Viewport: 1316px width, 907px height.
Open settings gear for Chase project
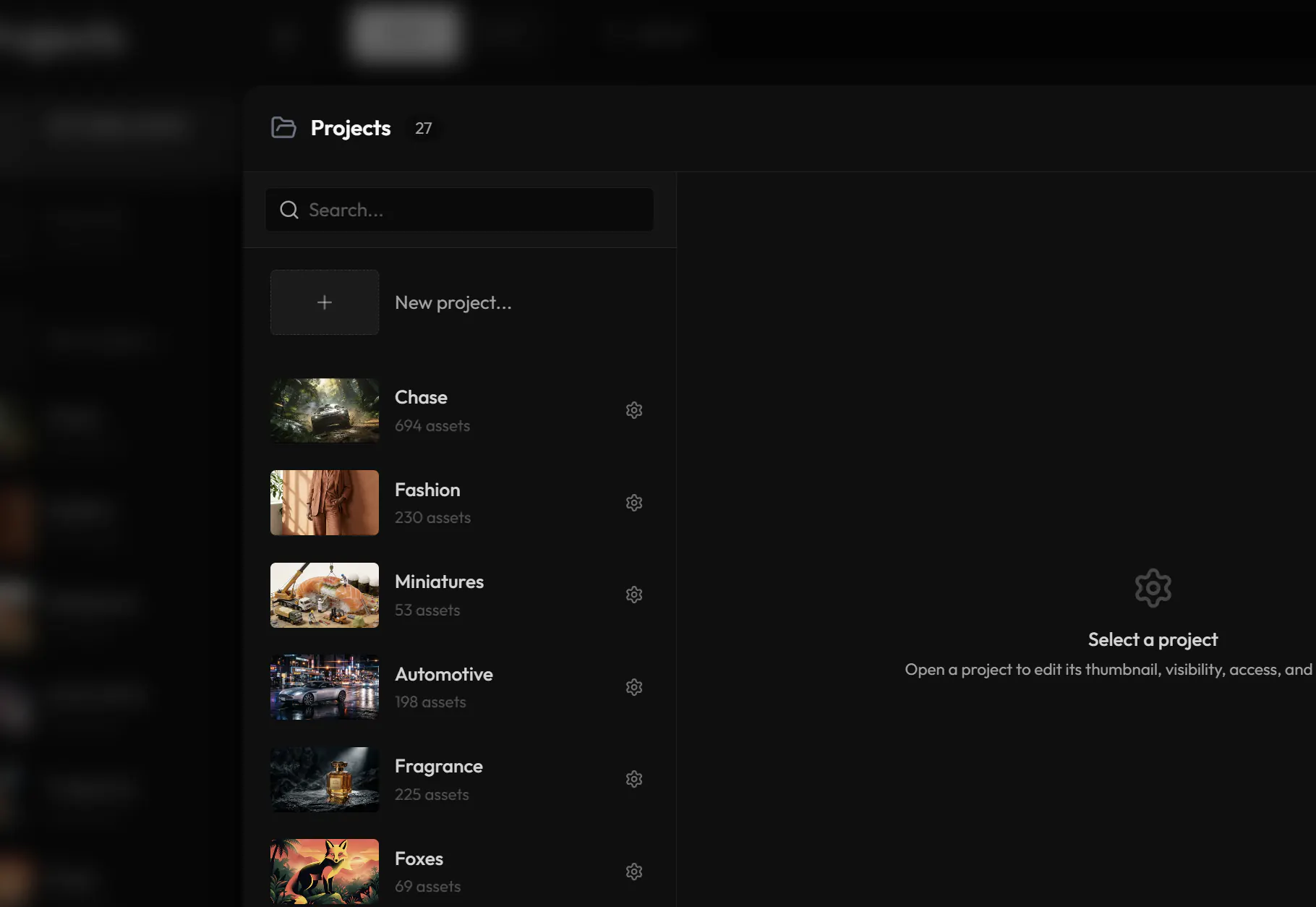point(634,410)
